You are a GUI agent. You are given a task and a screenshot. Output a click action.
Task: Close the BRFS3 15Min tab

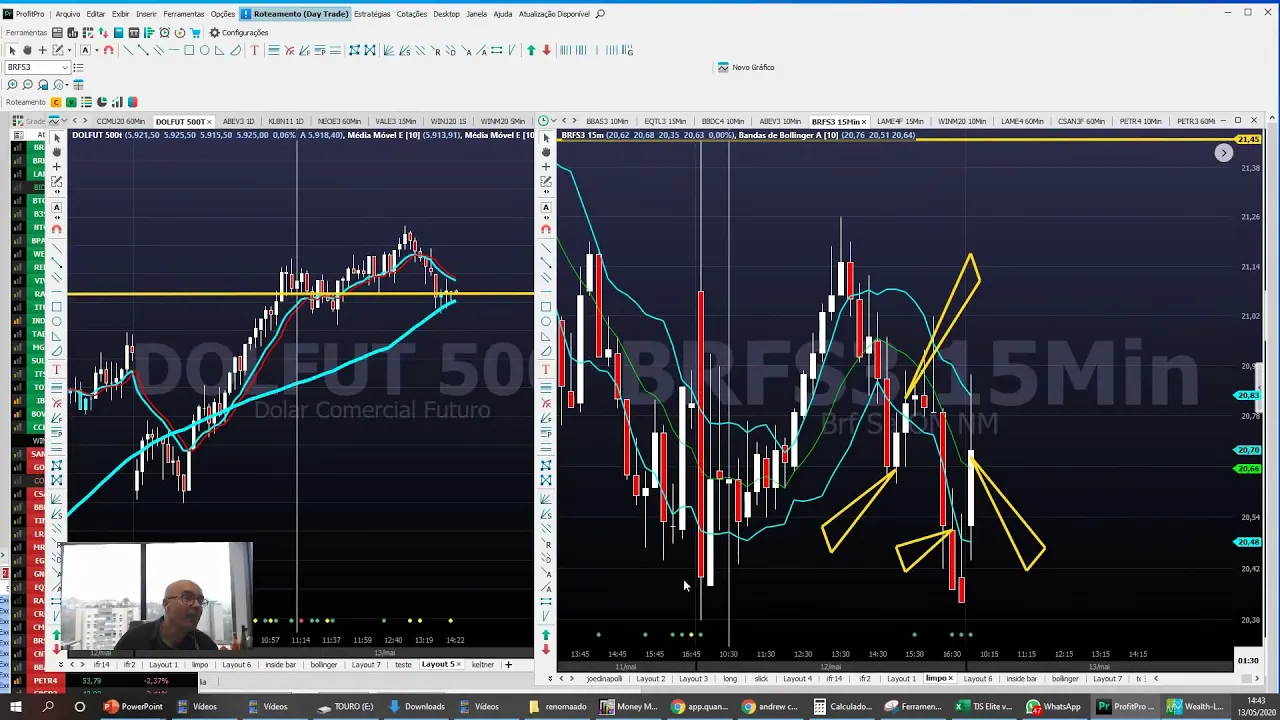[864, 121]
